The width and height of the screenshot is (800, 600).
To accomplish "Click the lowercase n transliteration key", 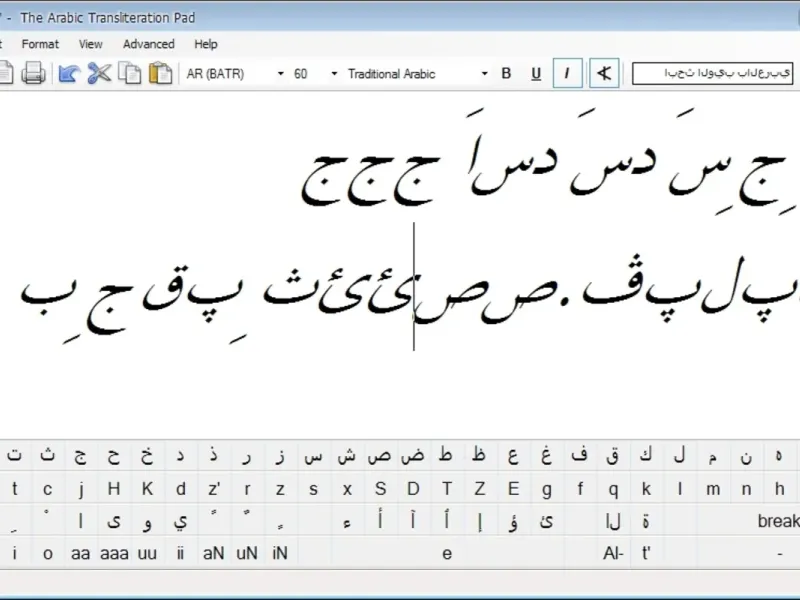I will click(x=746, y=489).
